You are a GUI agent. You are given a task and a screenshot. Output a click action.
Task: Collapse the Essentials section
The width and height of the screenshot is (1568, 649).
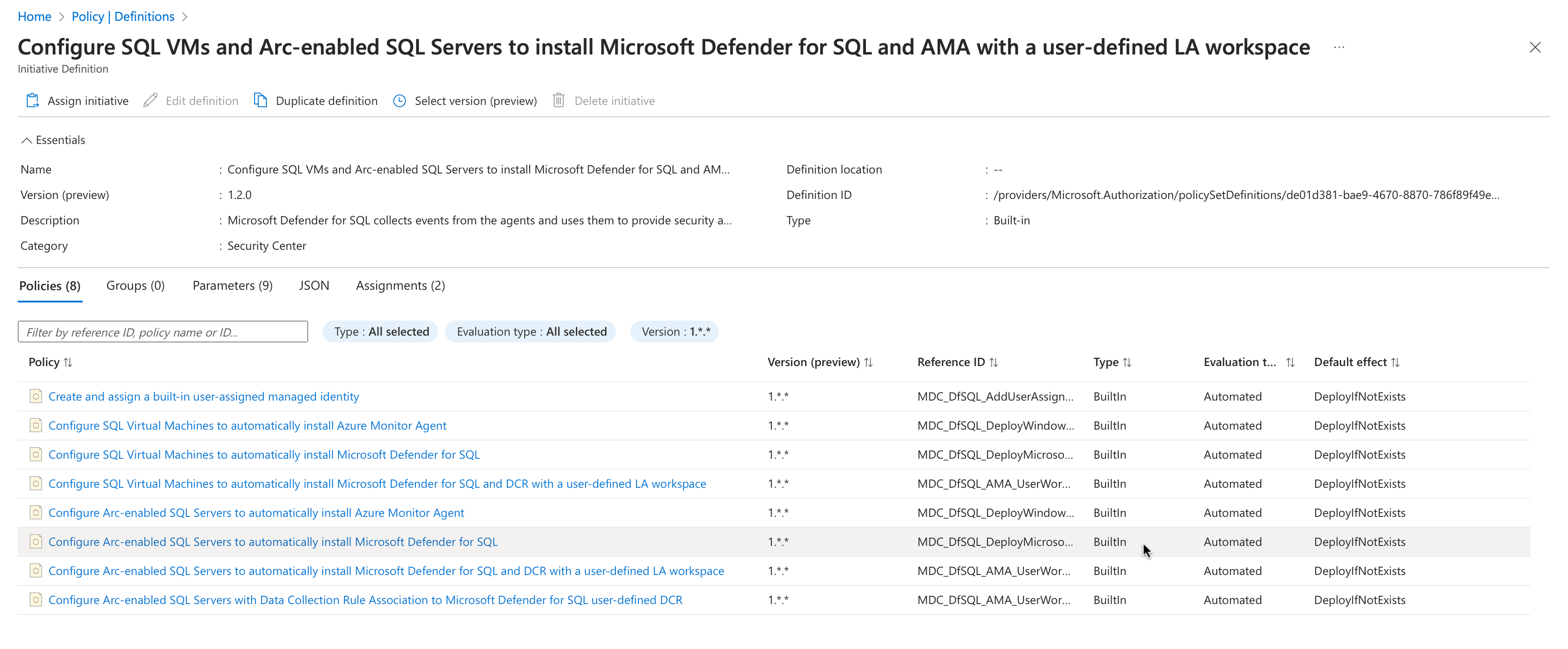tap(26, 140)
